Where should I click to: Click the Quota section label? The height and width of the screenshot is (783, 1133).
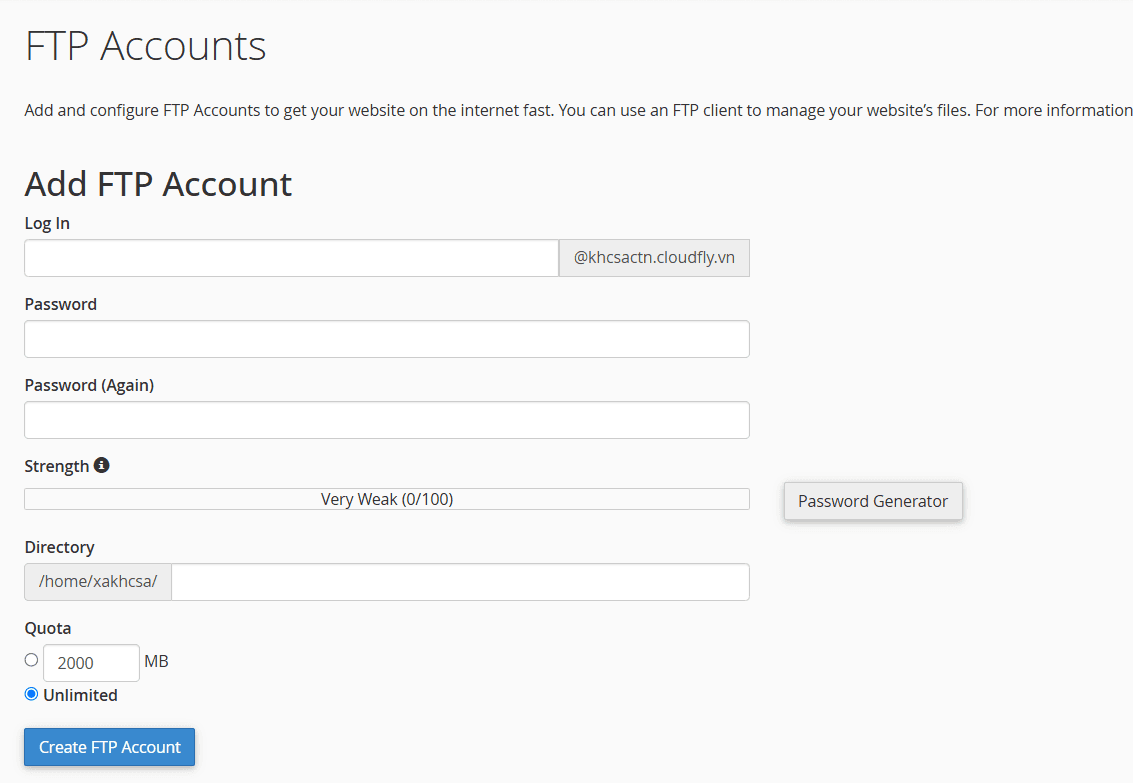coord(47,628)
